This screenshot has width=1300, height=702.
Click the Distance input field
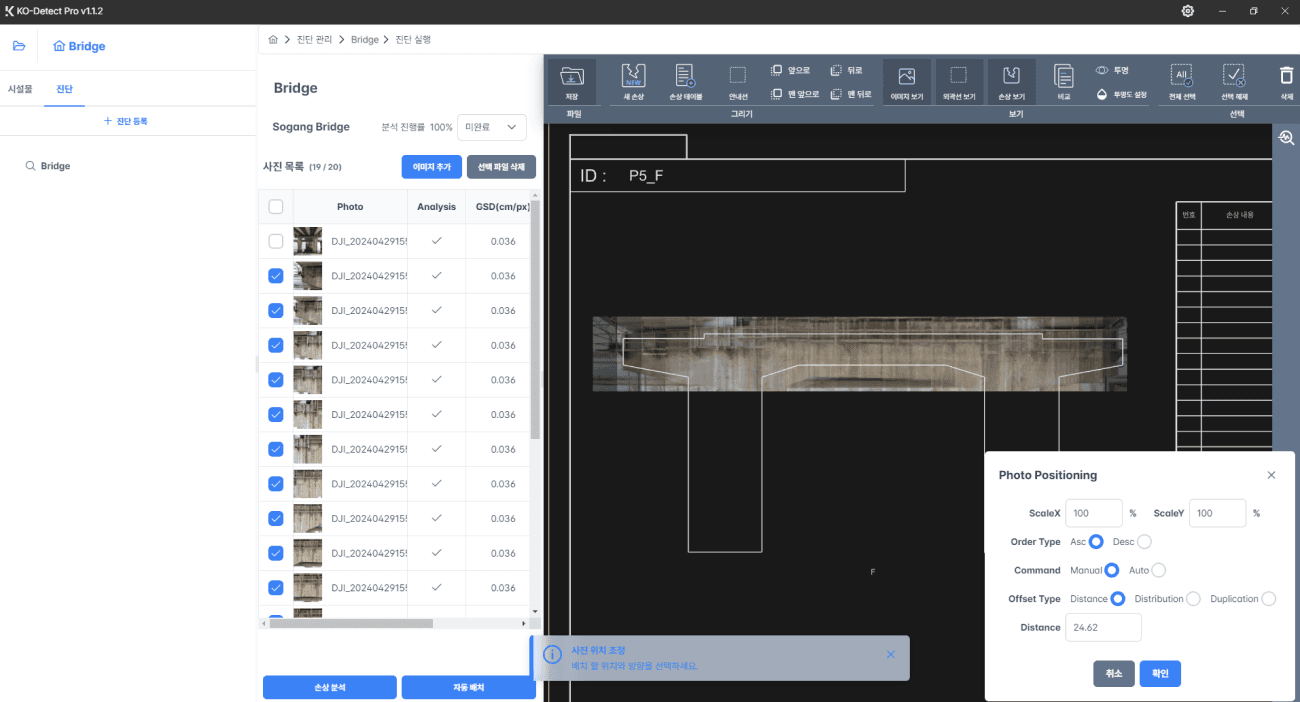(1103, 628)
